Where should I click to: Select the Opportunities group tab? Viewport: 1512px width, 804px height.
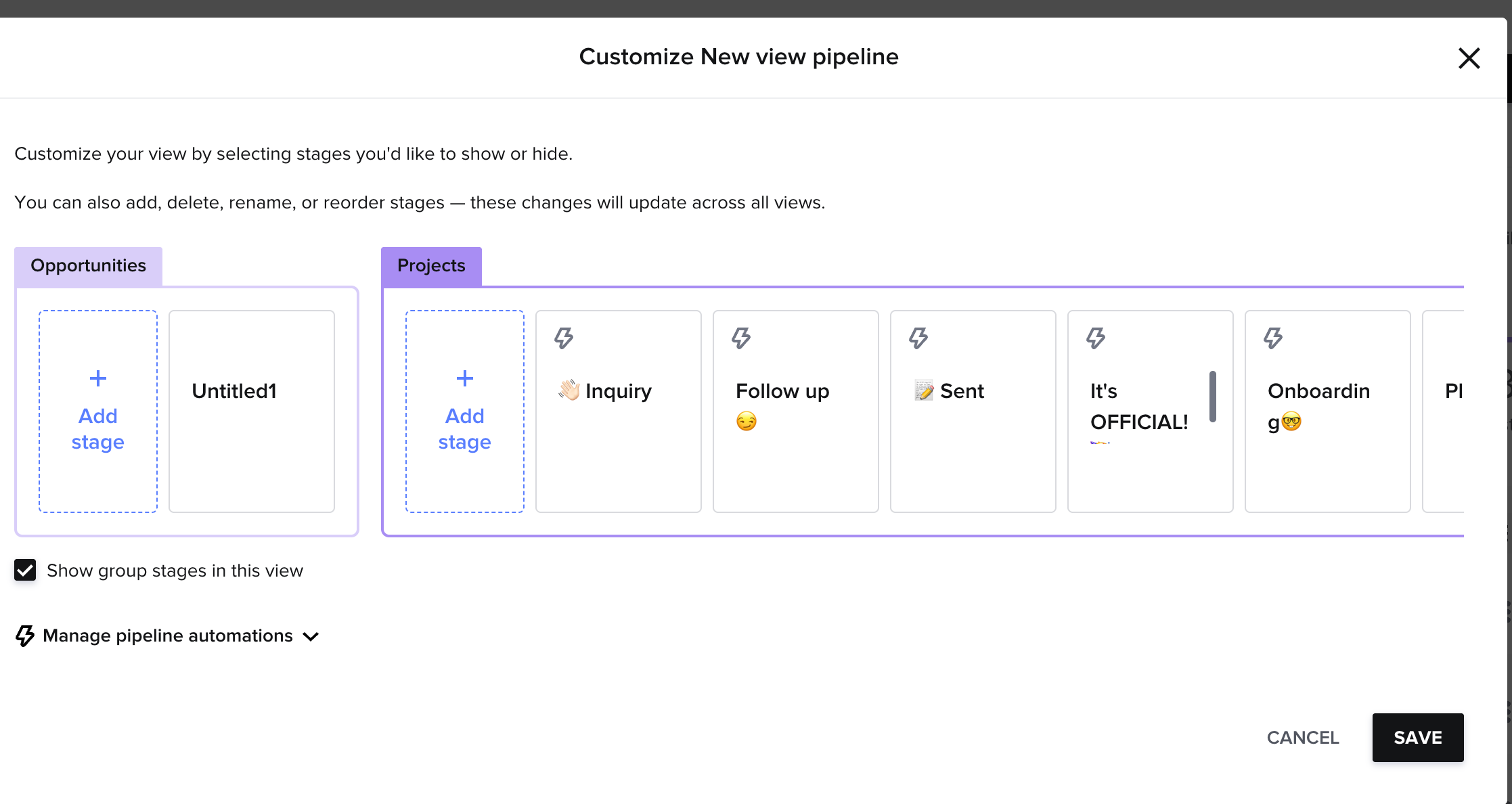click(x=88, y=266)
